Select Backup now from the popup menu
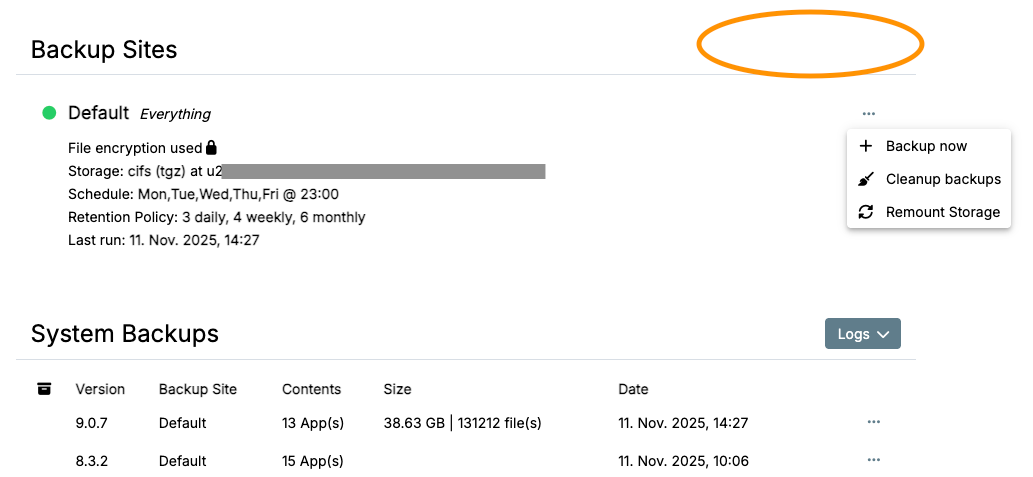The width and height of the screenshot is (1033, 477). tap(926, 146)
